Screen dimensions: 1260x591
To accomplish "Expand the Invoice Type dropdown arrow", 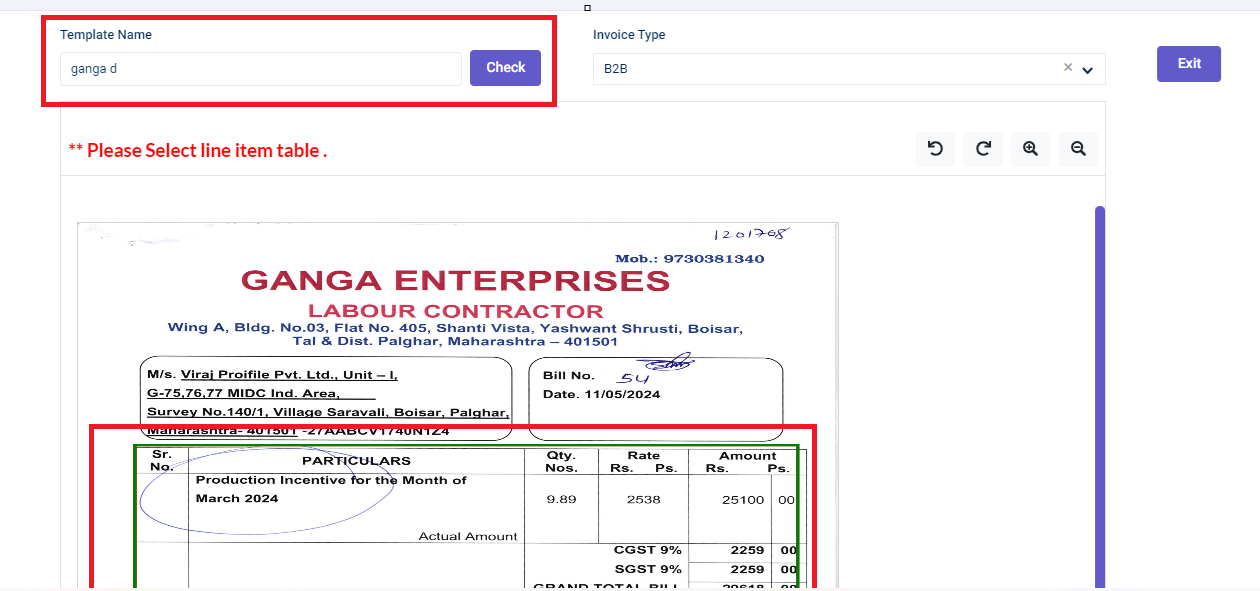I will pos(1087,70).
